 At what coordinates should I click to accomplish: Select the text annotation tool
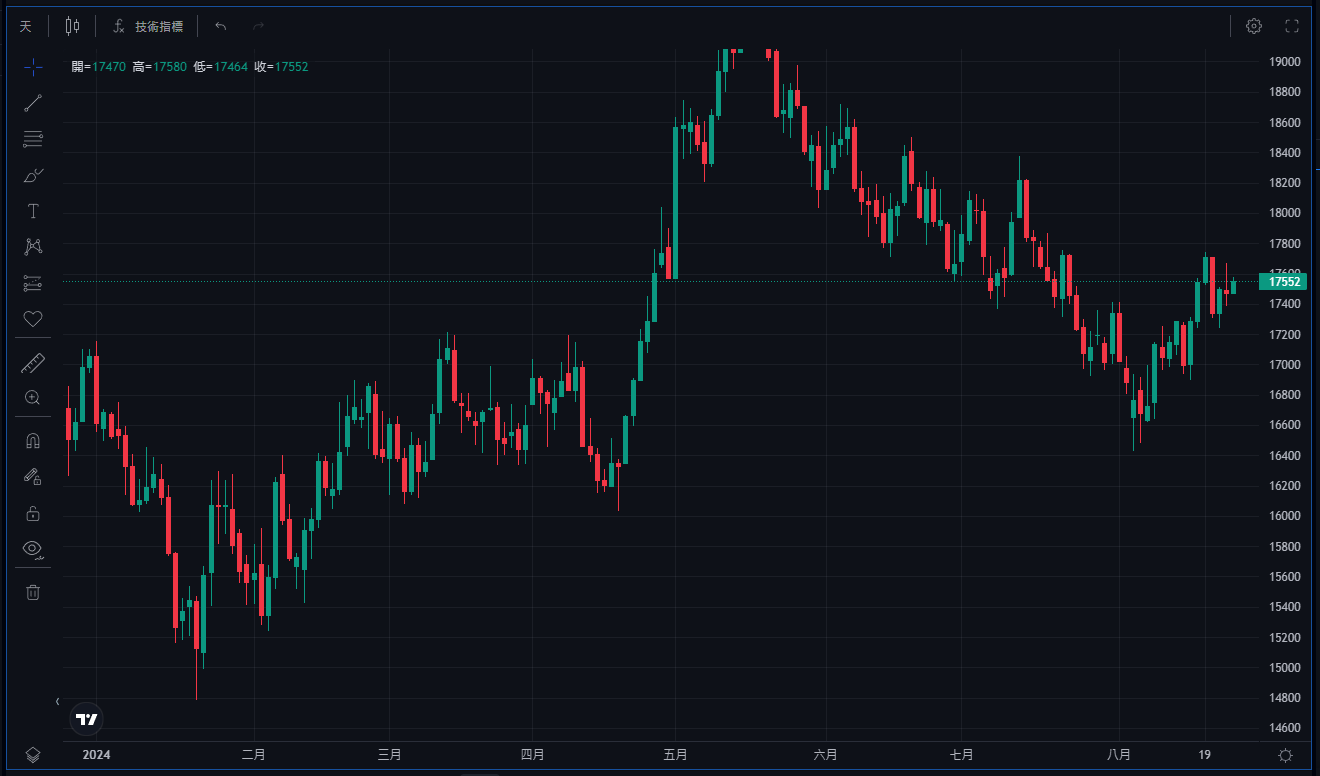point(33,211)
